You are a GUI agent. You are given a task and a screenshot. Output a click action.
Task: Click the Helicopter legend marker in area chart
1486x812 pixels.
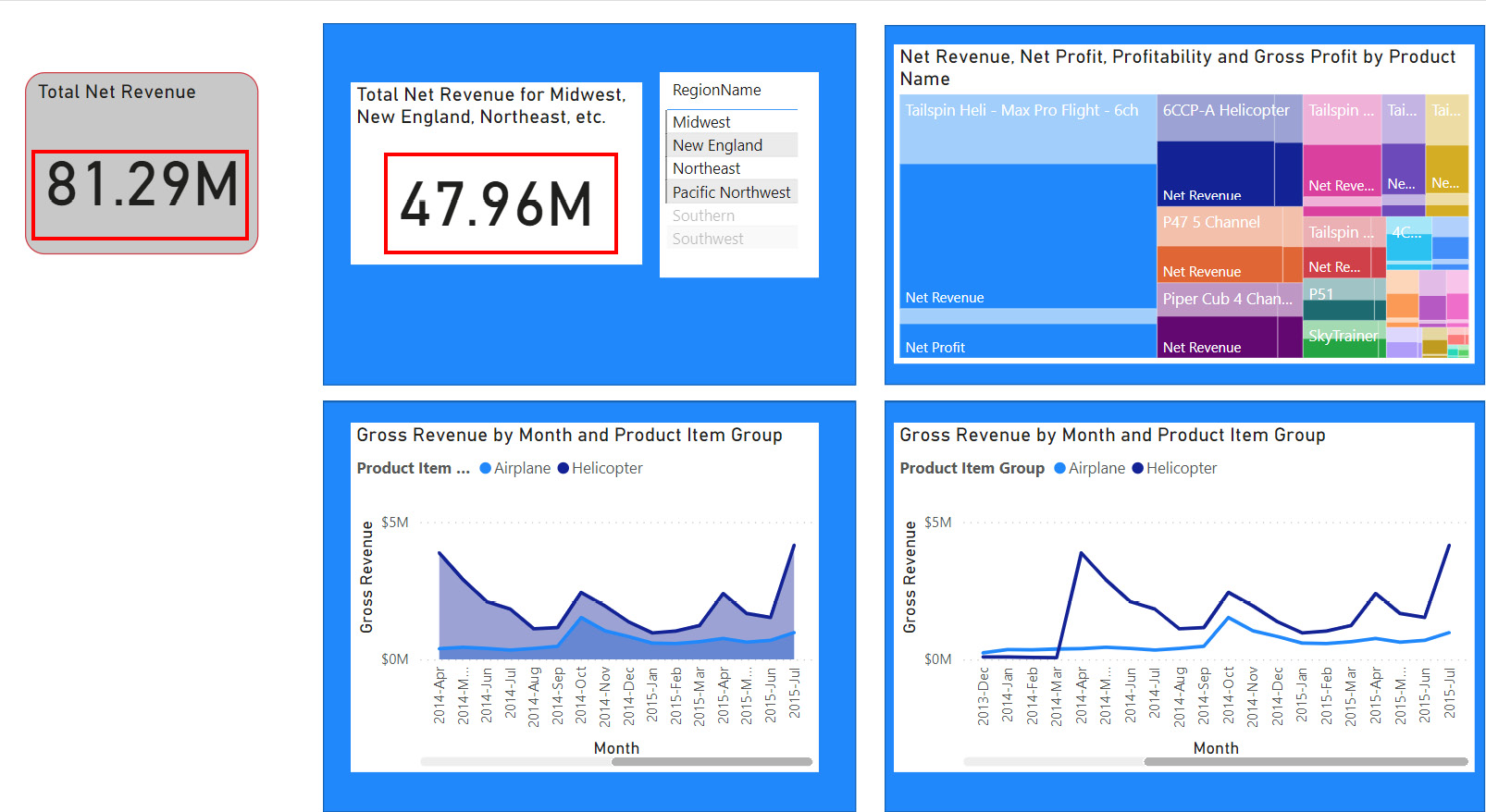(x=563, y=469)
